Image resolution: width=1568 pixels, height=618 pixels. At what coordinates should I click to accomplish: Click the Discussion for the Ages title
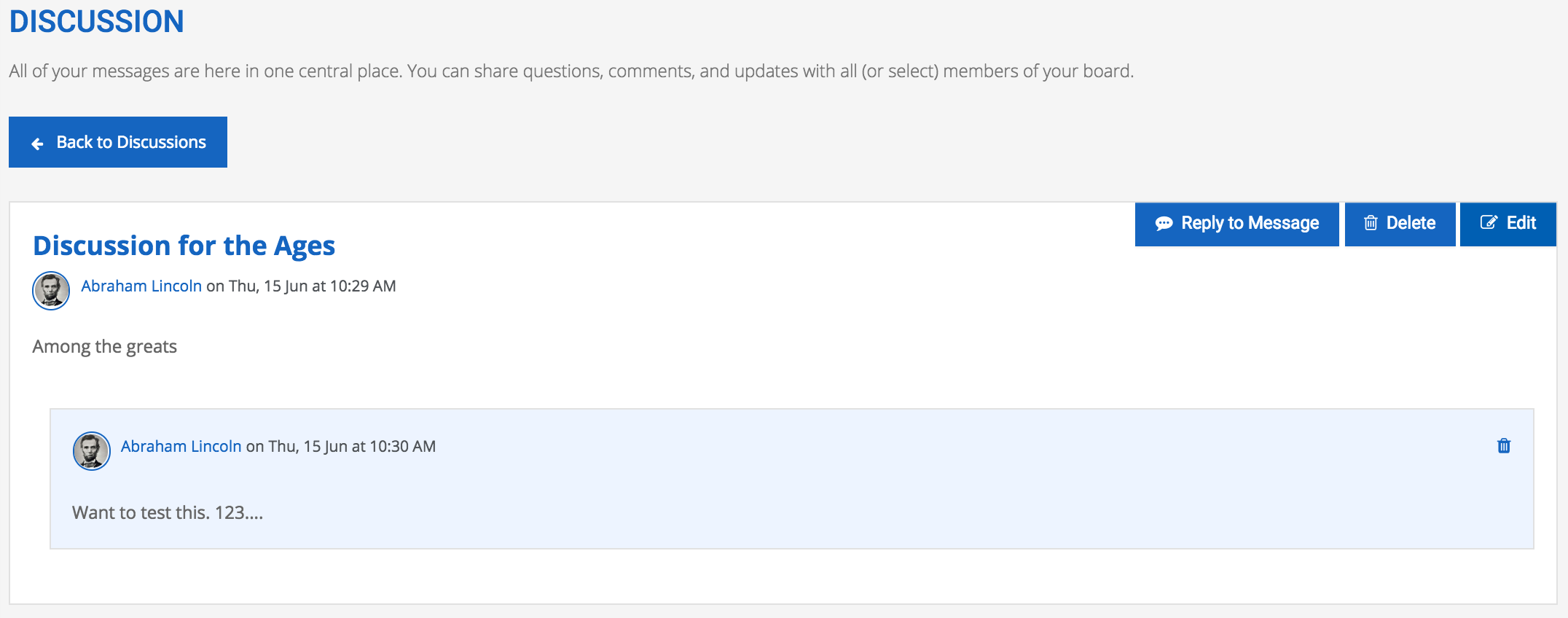pyautogui.click(x=184, y=246)
